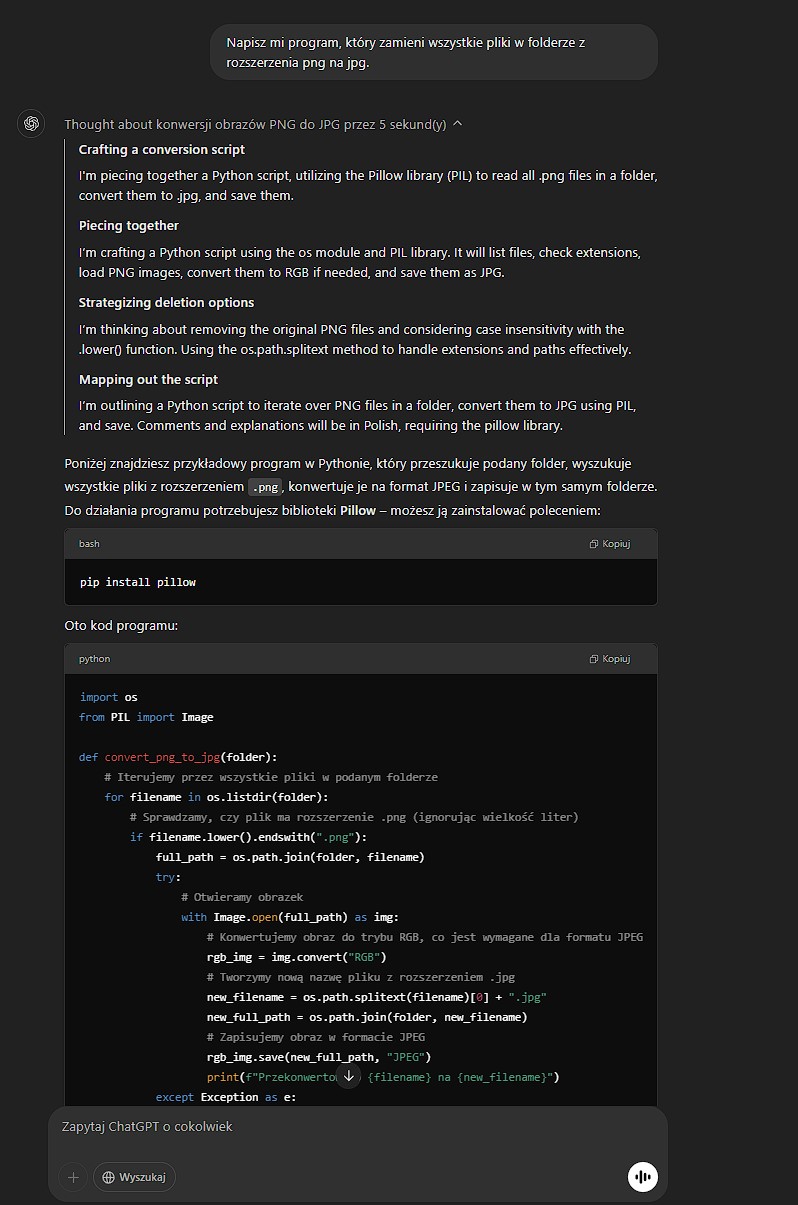
Task: Copy the python code block with Kopiuj
Action: [610, 659]
